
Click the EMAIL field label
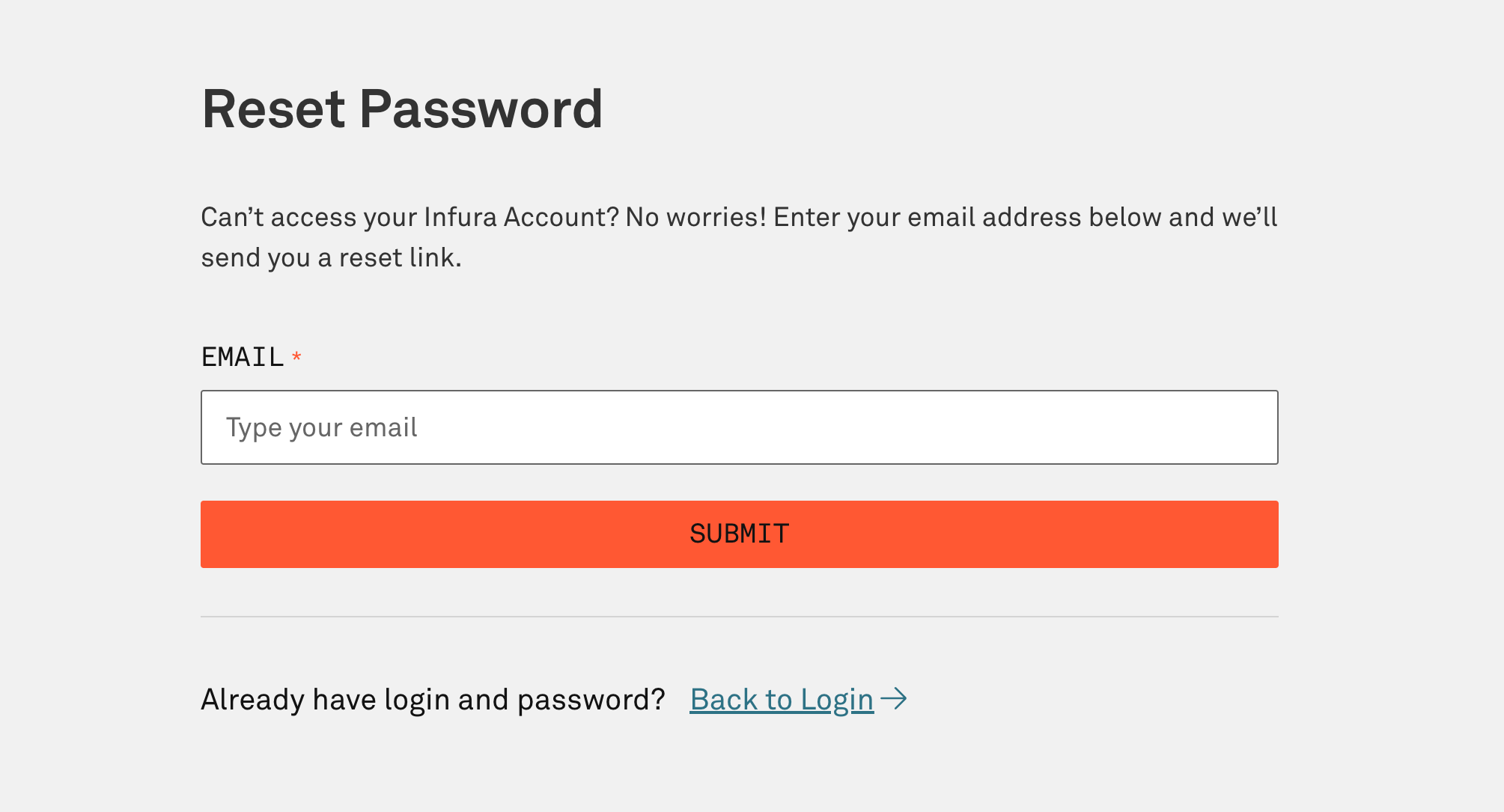tap(243, 357)
